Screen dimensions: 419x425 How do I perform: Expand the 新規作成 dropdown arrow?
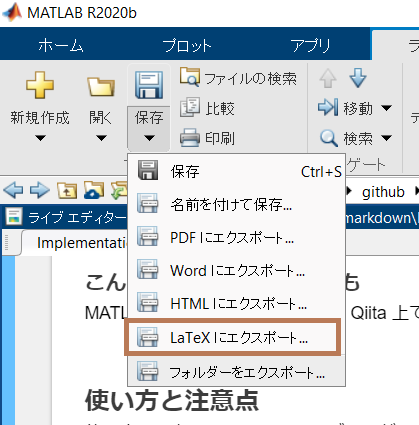click(x=40, y=138)
